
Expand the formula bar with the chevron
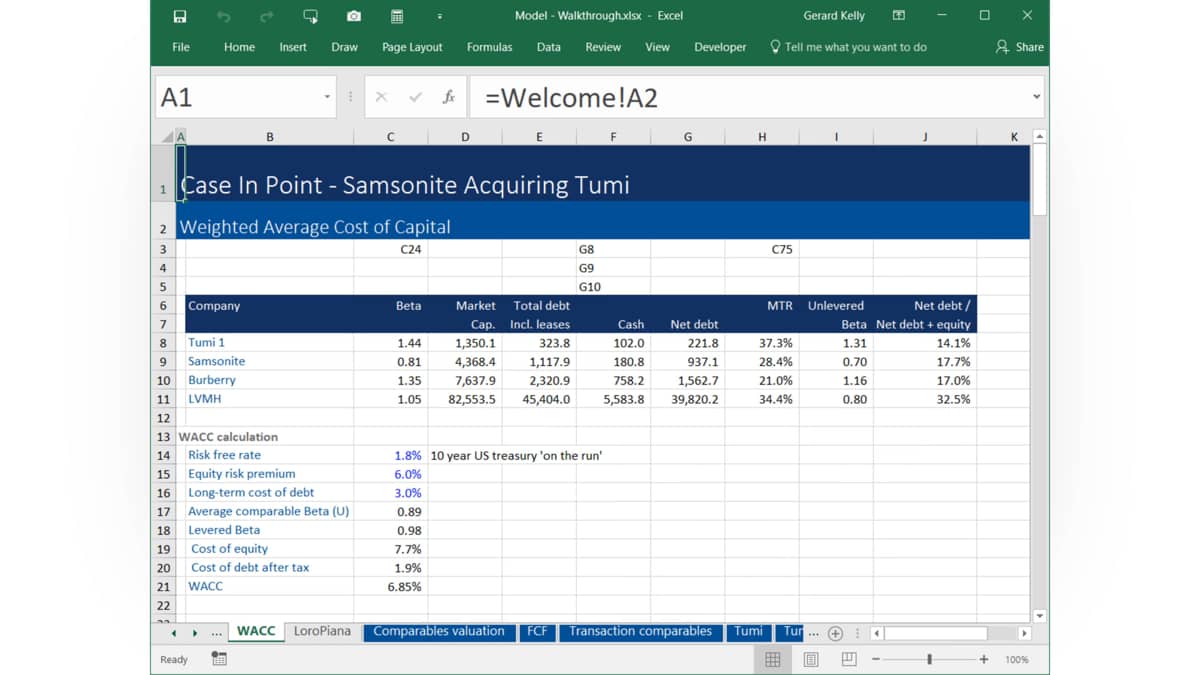click(x=1036, y=97)
